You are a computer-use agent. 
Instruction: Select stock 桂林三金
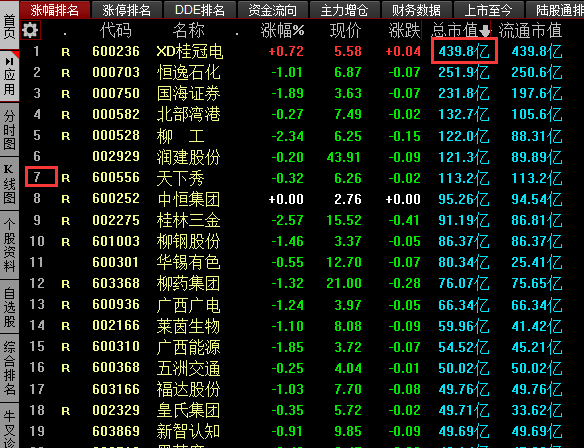click(x=188, y=220)
